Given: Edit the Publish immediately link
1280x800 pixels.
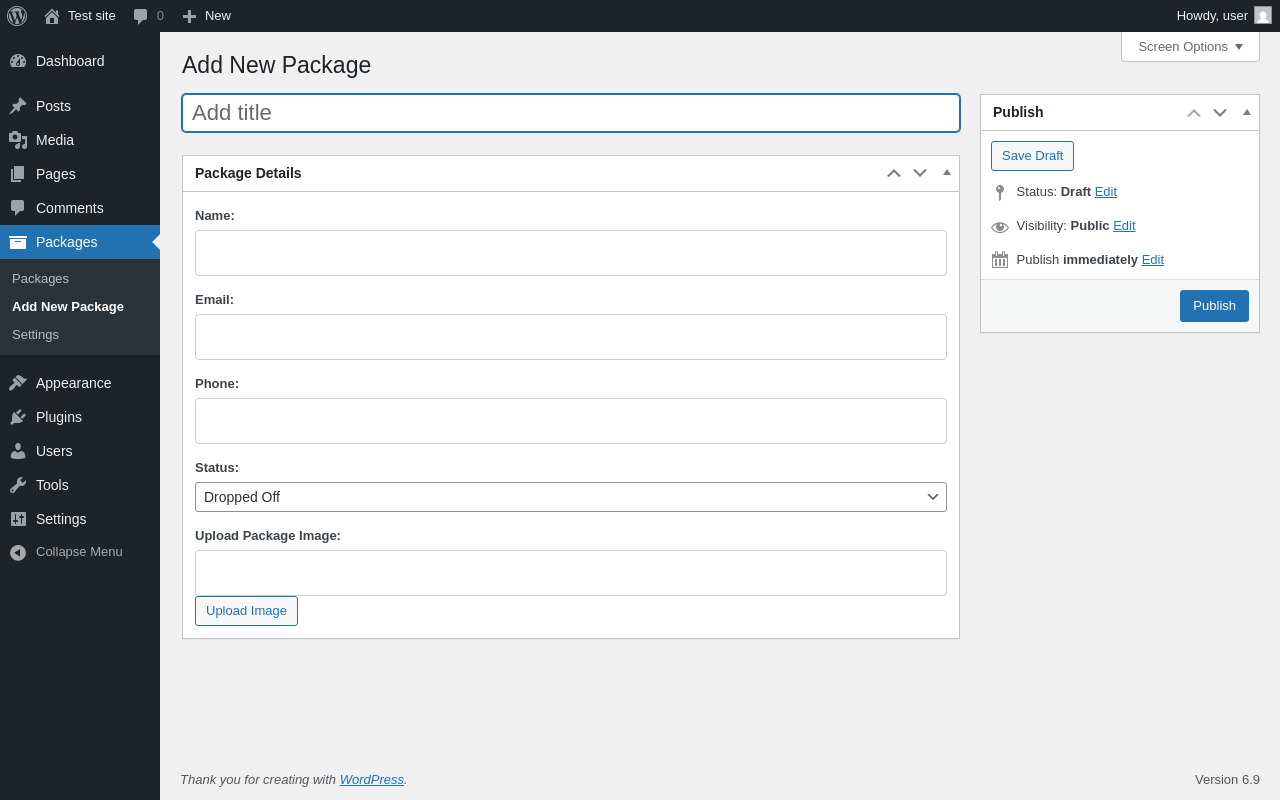Looking at the screenshot, I should tap(1153, 260).
